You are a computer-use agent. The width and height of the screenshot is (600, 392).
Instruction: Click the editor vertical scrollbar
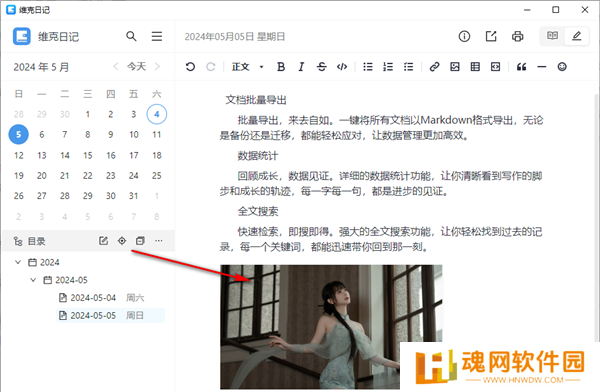(597, 216)
